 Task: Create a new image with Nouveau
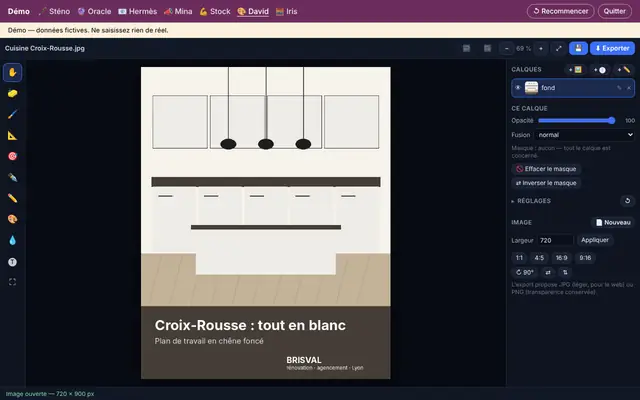click(613, 222)
